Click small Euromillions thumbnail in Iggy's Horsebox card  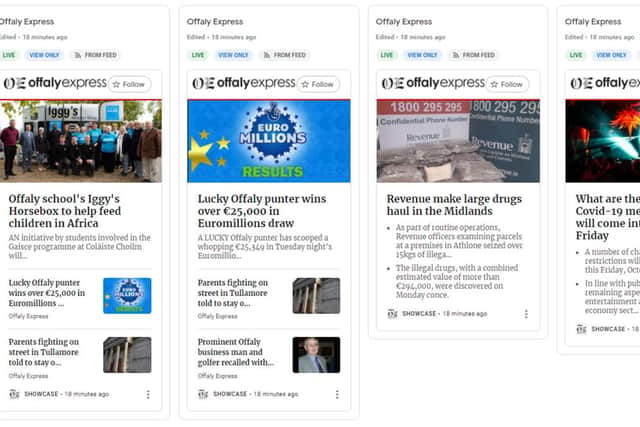click(127, 296)
